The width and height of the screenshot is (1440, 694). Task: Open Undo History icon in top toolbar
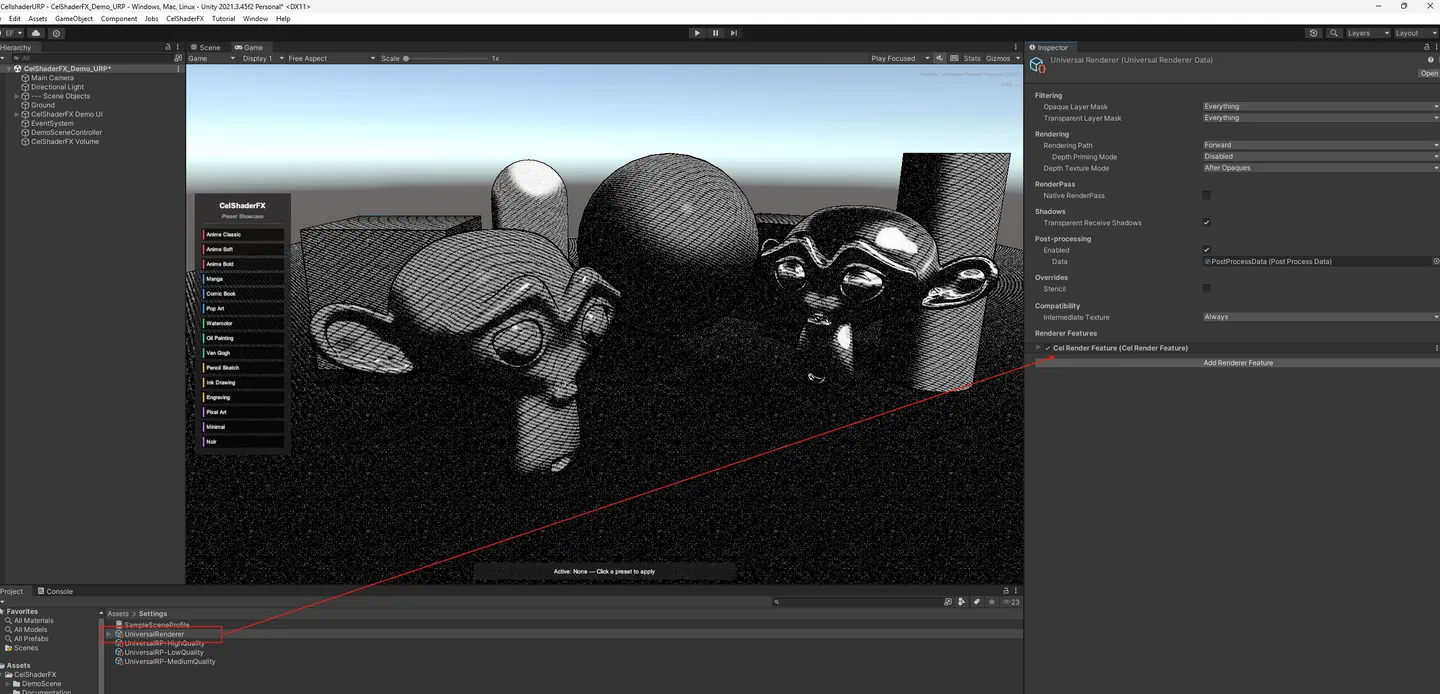(1313, 33)
